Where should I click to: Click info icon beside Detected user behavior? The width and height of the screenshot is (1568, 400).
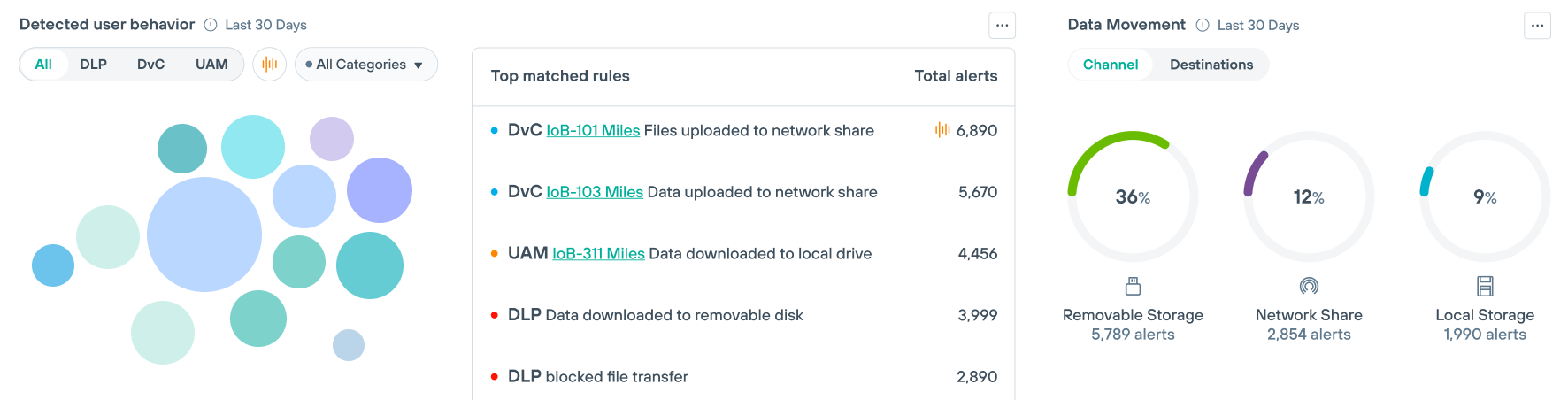pyautogui.click(x=211, y=25)
